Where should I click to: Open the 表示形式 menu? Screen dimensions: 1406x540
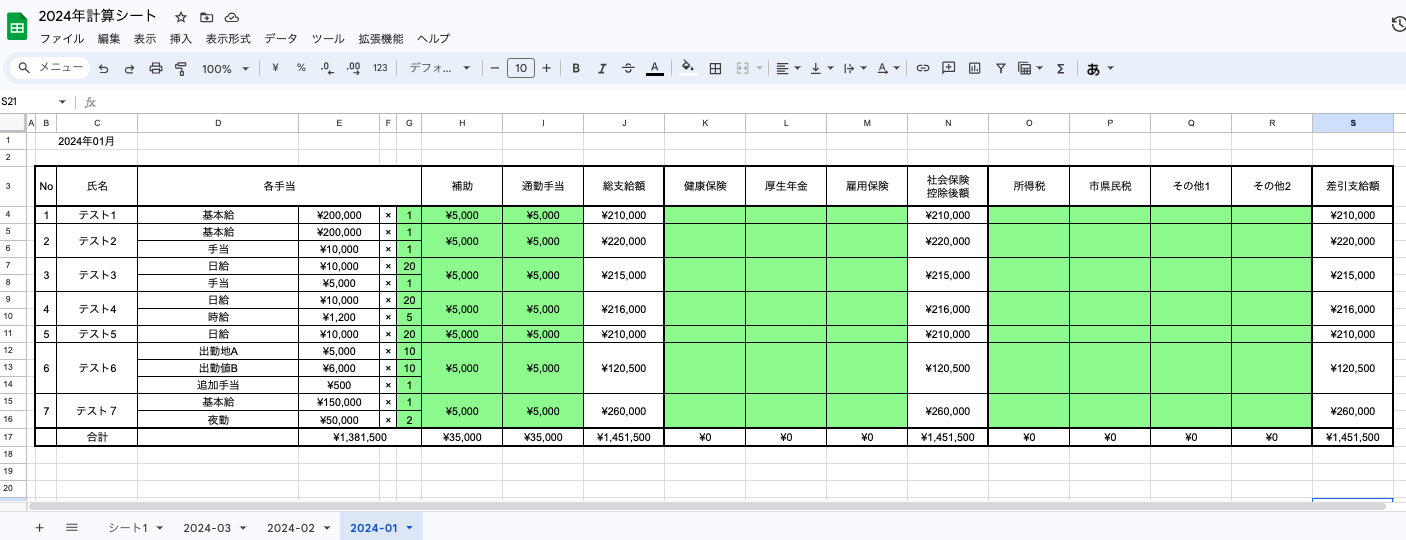click(x=228, y=39)
